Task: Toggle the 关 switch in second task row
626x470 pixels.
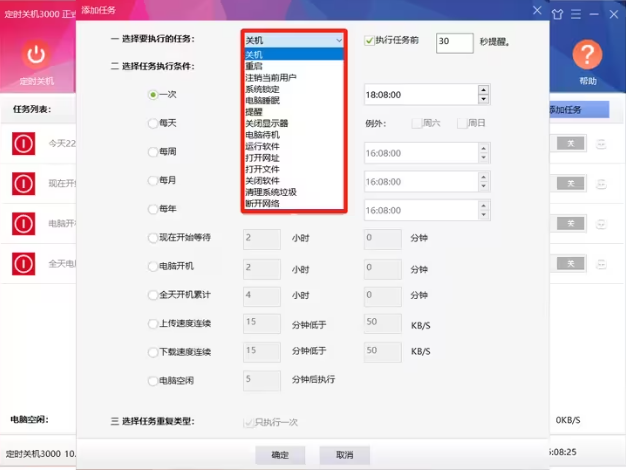Action: tap(571, 183)
